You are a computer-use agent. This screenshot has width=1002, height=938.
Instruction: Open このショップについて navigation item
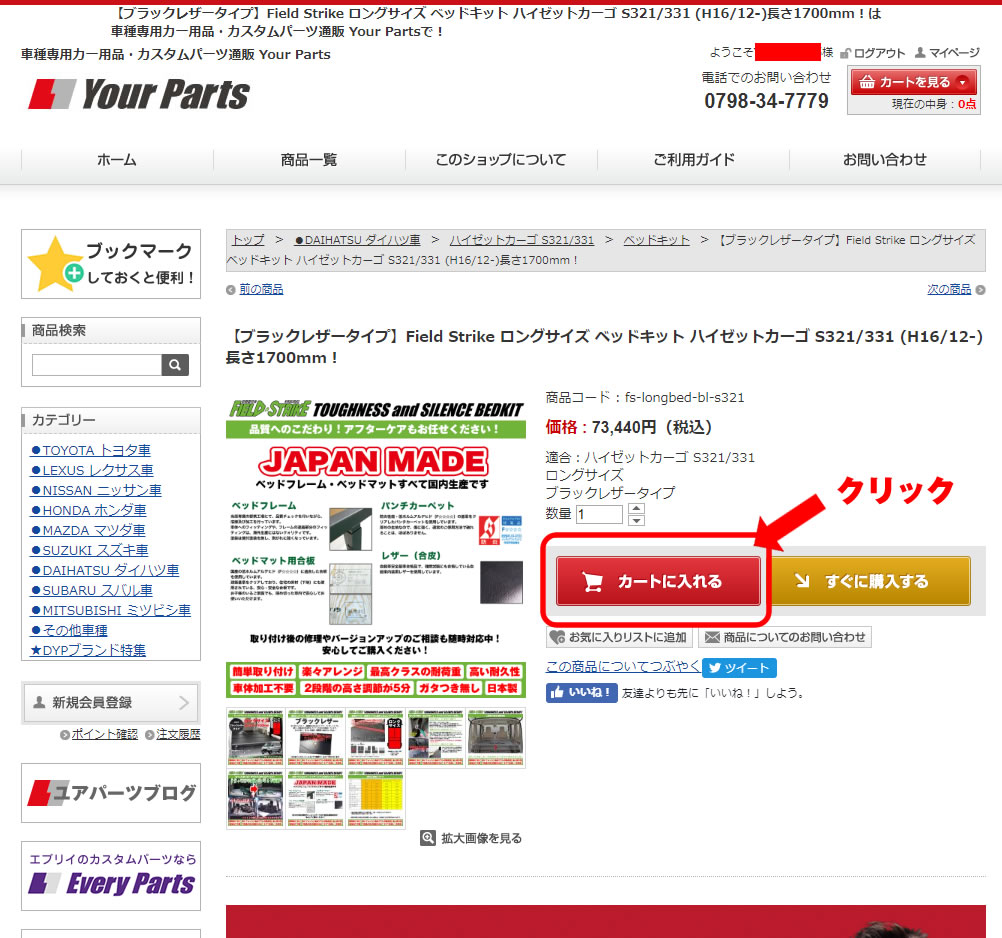point(501,160)
